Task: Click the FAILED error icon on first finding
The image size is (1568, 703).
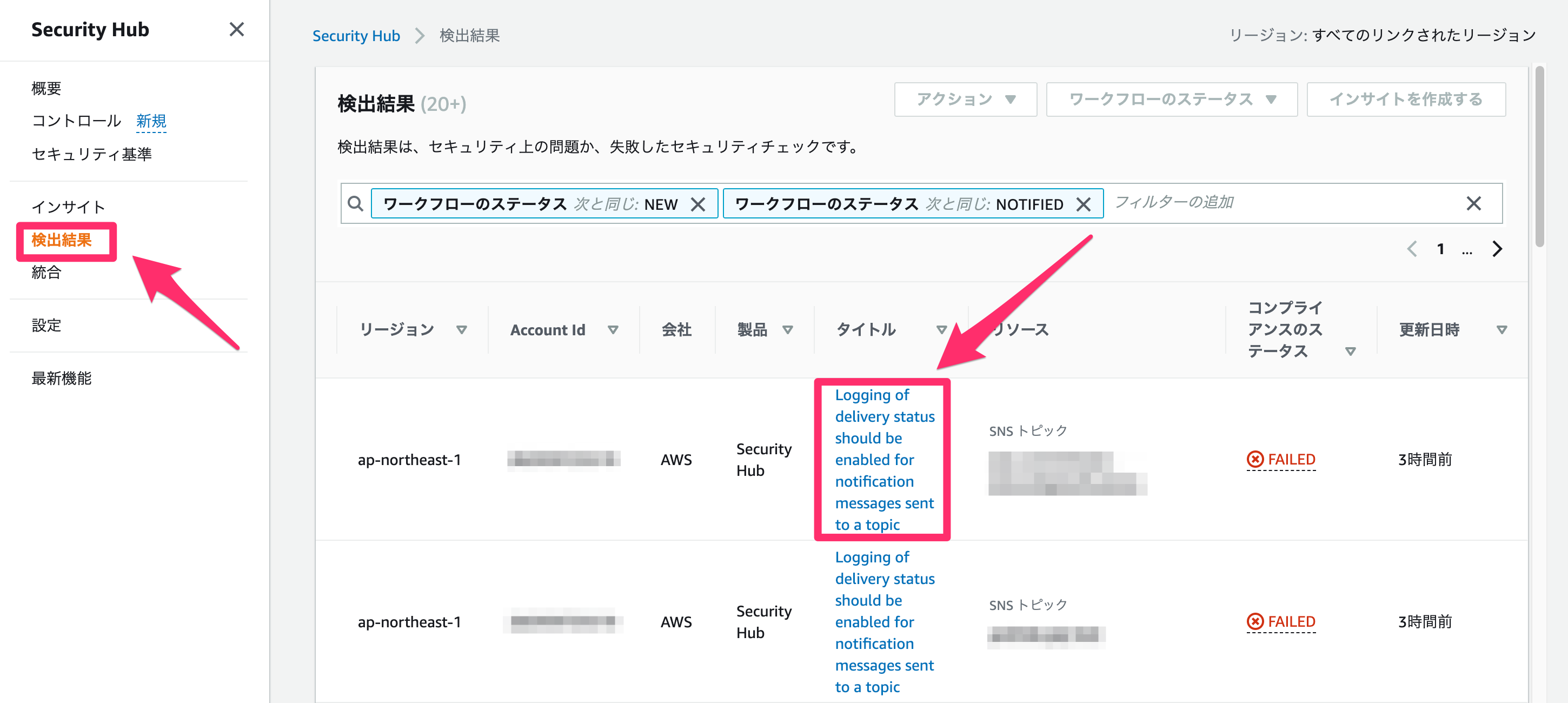Action: tap(1254, 460)
